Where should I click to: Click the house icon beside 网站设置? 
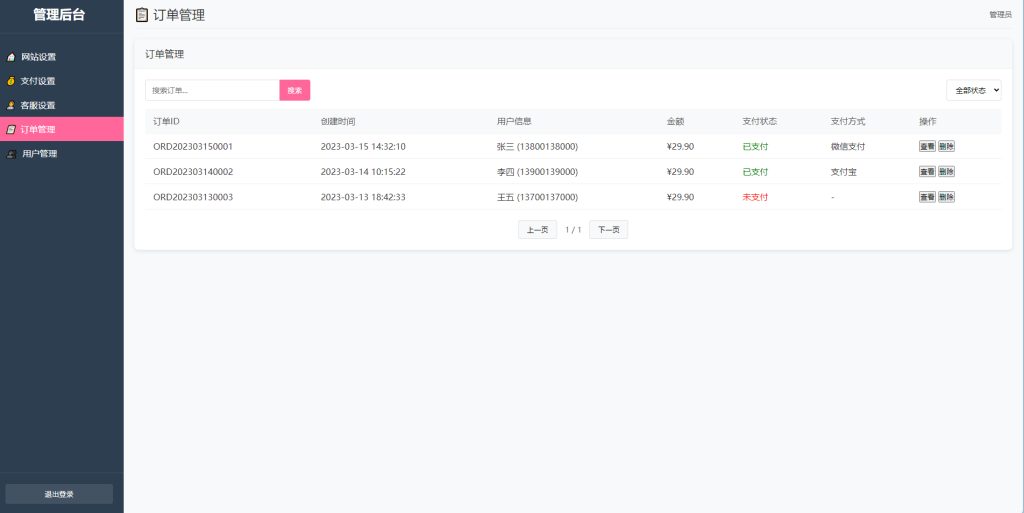[11, 57]
